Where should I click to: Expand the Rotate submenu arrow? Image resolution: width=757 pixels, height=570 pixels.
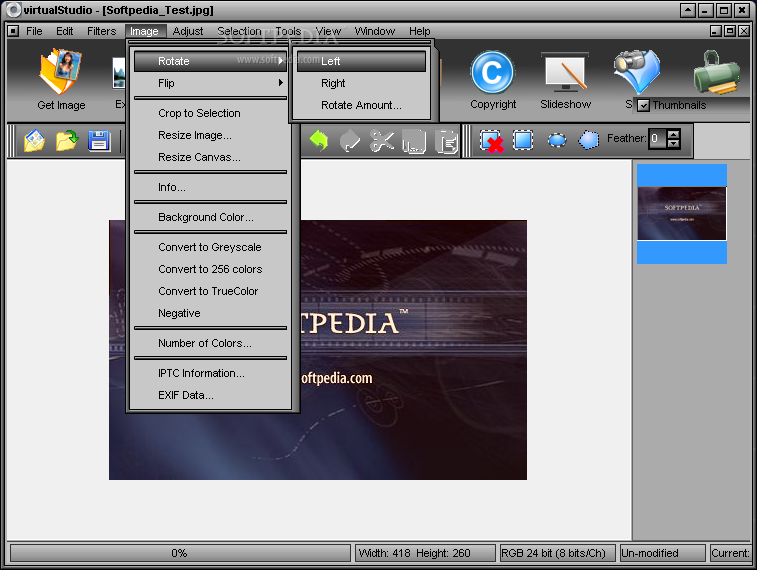pyautogui.click(x=280, y=61)
